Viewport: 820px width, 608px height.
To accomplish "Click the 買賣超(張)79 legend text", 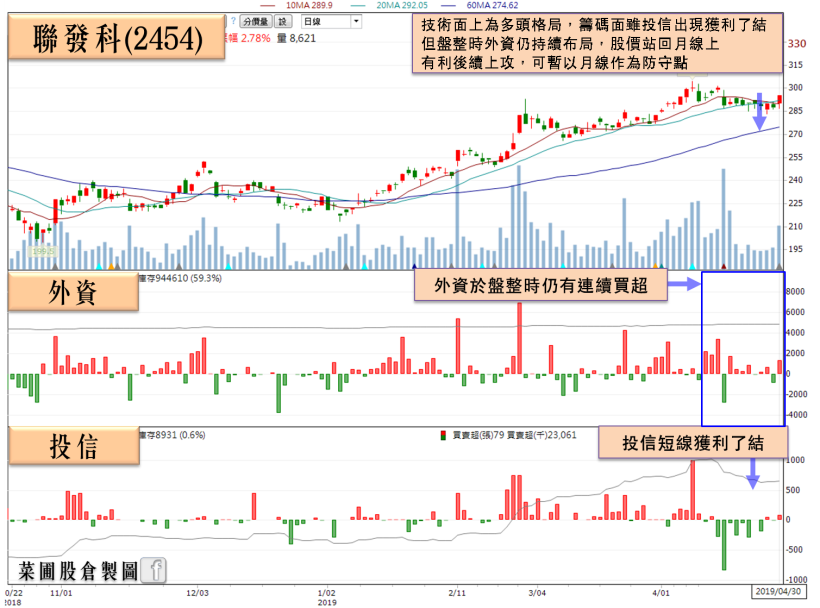I will pos(479,435).
